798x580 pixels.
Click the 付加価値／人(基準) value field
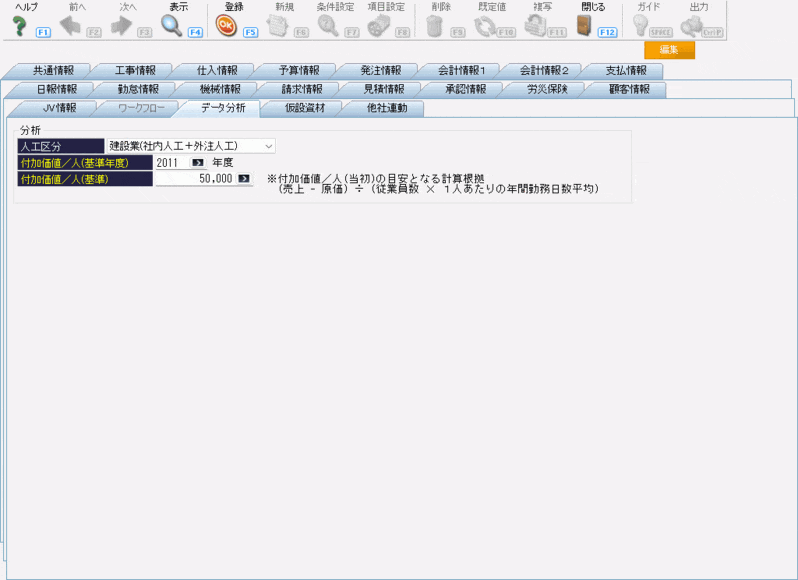coord(195,179)
